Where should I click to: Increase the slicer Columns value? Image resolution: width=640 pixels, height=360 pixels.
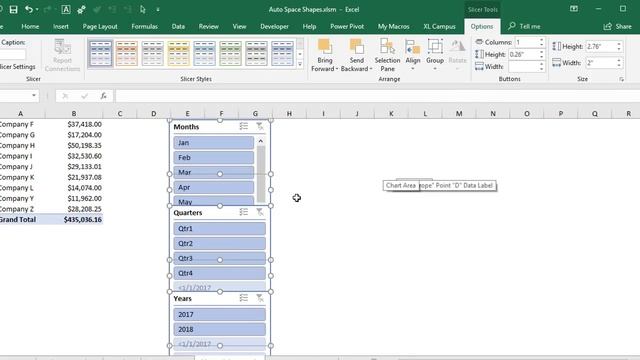(542, 40)
